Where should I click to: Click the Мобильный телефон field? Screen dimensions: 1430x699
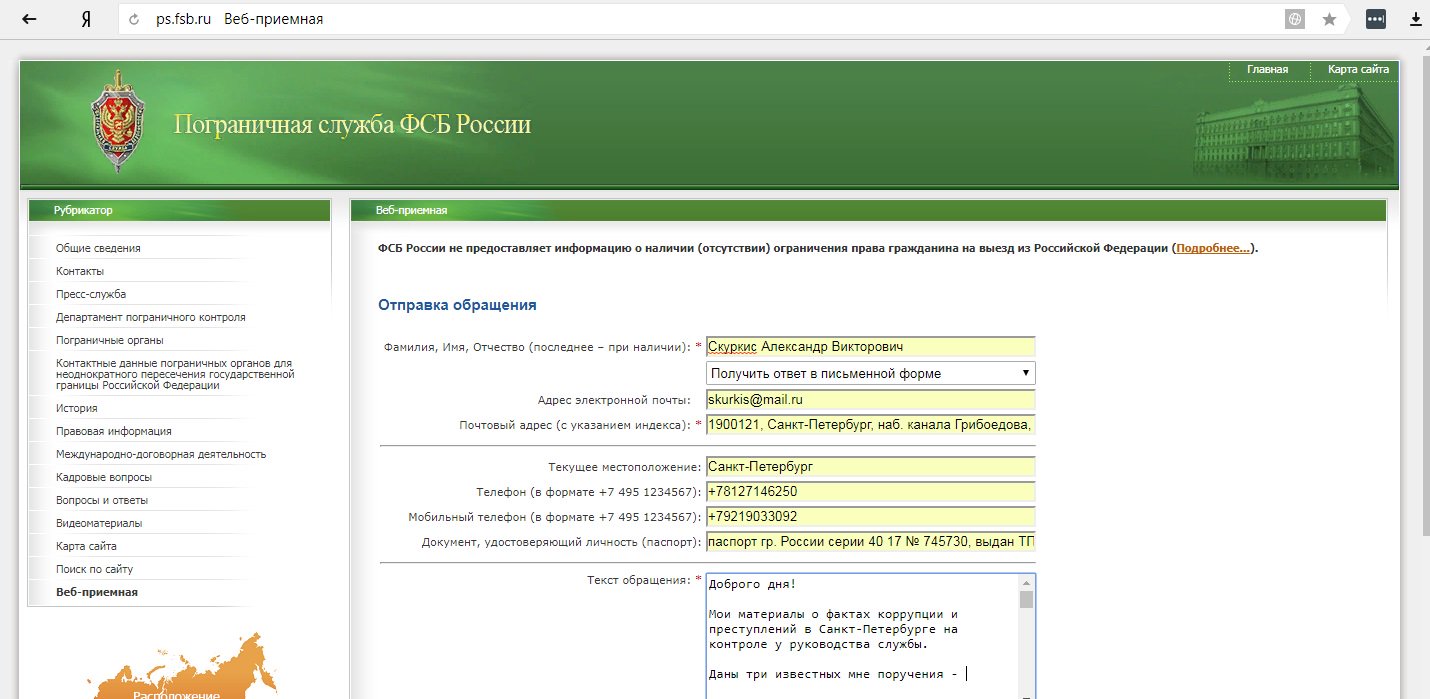(870, 516)
